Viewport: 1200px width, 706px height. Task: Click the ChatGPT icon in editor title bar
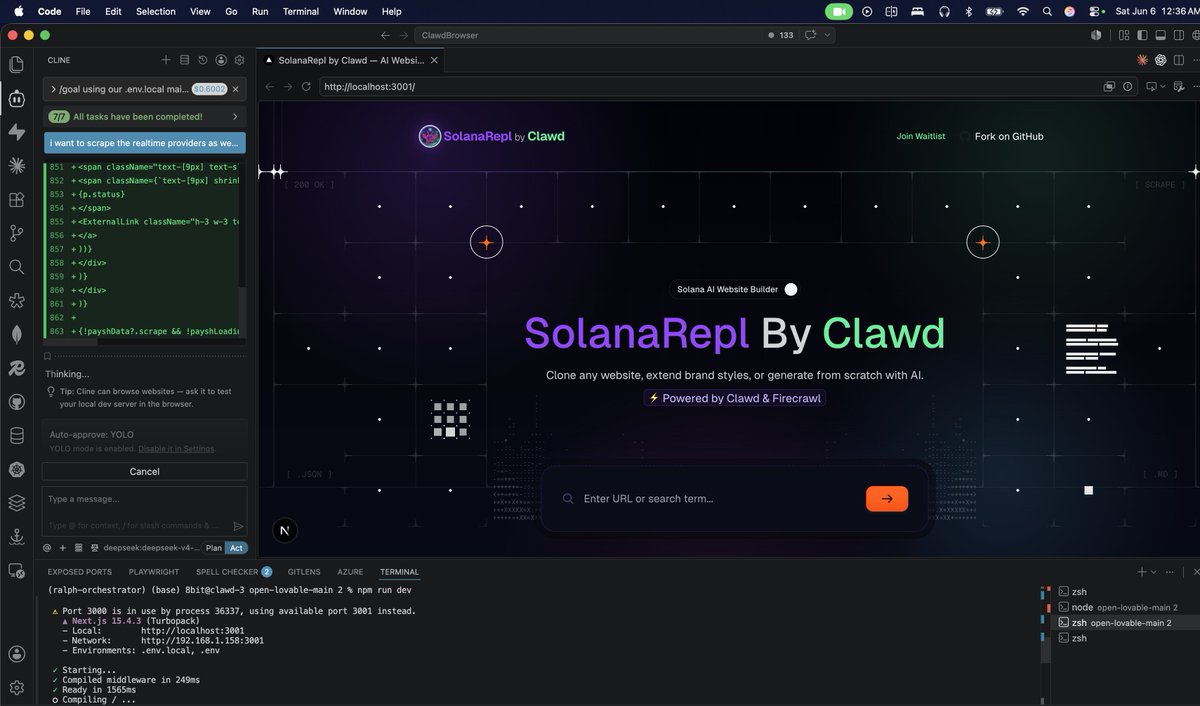pos(1161,60)
